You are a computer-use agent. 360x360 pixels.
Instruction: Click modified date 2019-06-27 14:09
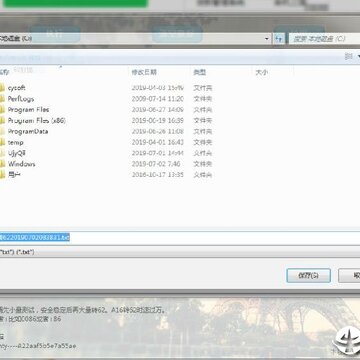tap(157, 110)
